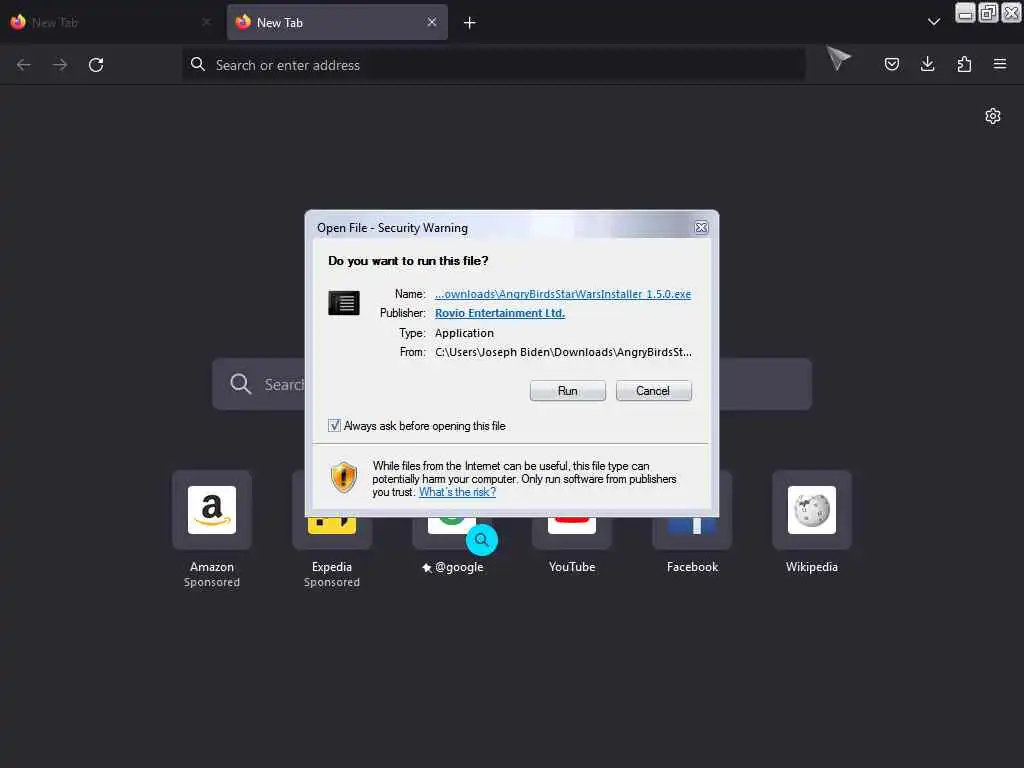Open a new tab with plus button

coord(470,23)
